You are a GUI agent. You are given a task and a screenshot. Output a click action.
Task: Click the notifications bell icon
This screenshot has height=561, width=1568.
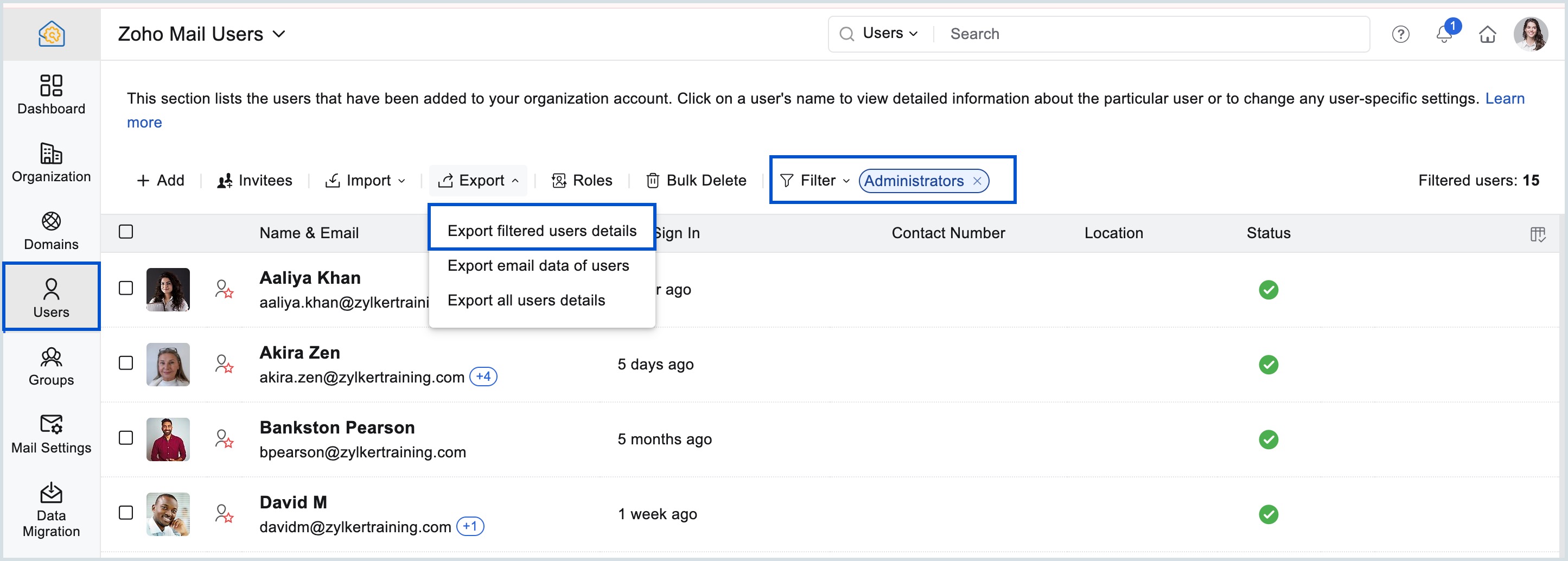point(1443,34)
